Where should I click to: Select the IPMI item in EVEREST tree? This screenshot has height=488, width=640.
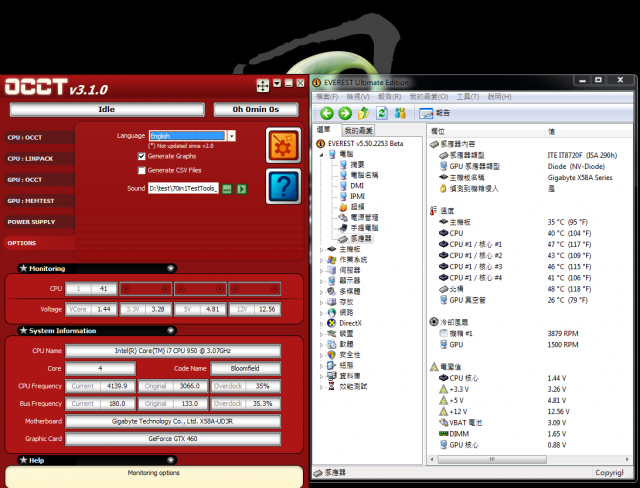(358, 196)
